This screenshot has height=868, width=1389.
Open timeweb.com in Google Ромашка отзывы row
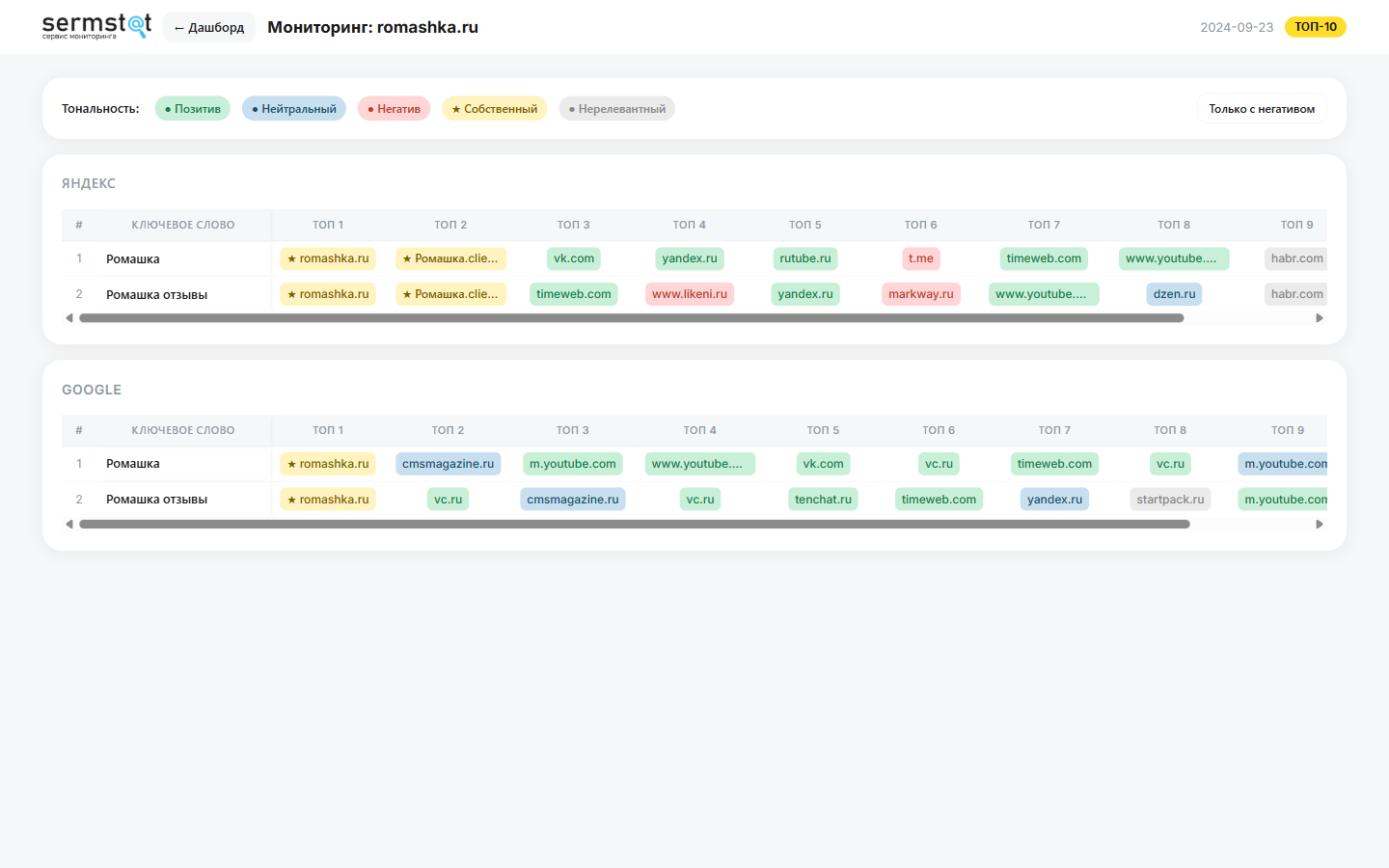pos(939,500)
